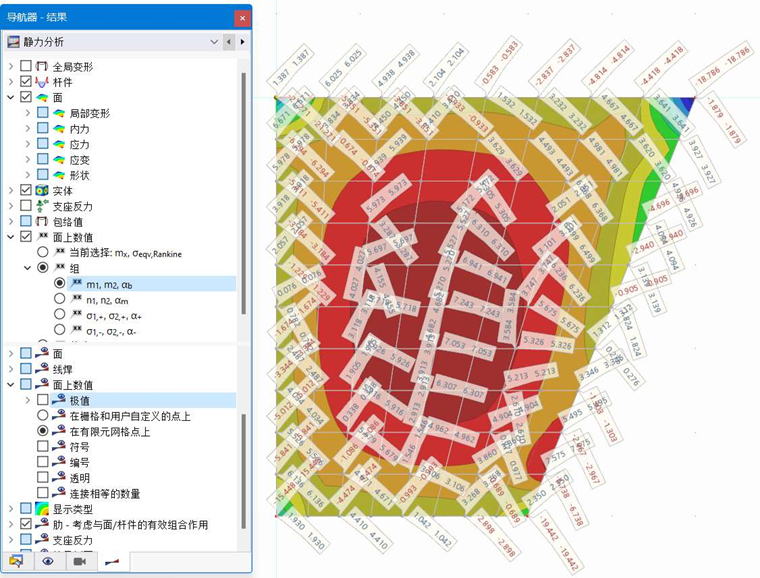The height and width of the screenshot is (578, 760).
Task: Expand the 内力 node
Action: pyautogui.click(x=28, y=128)
